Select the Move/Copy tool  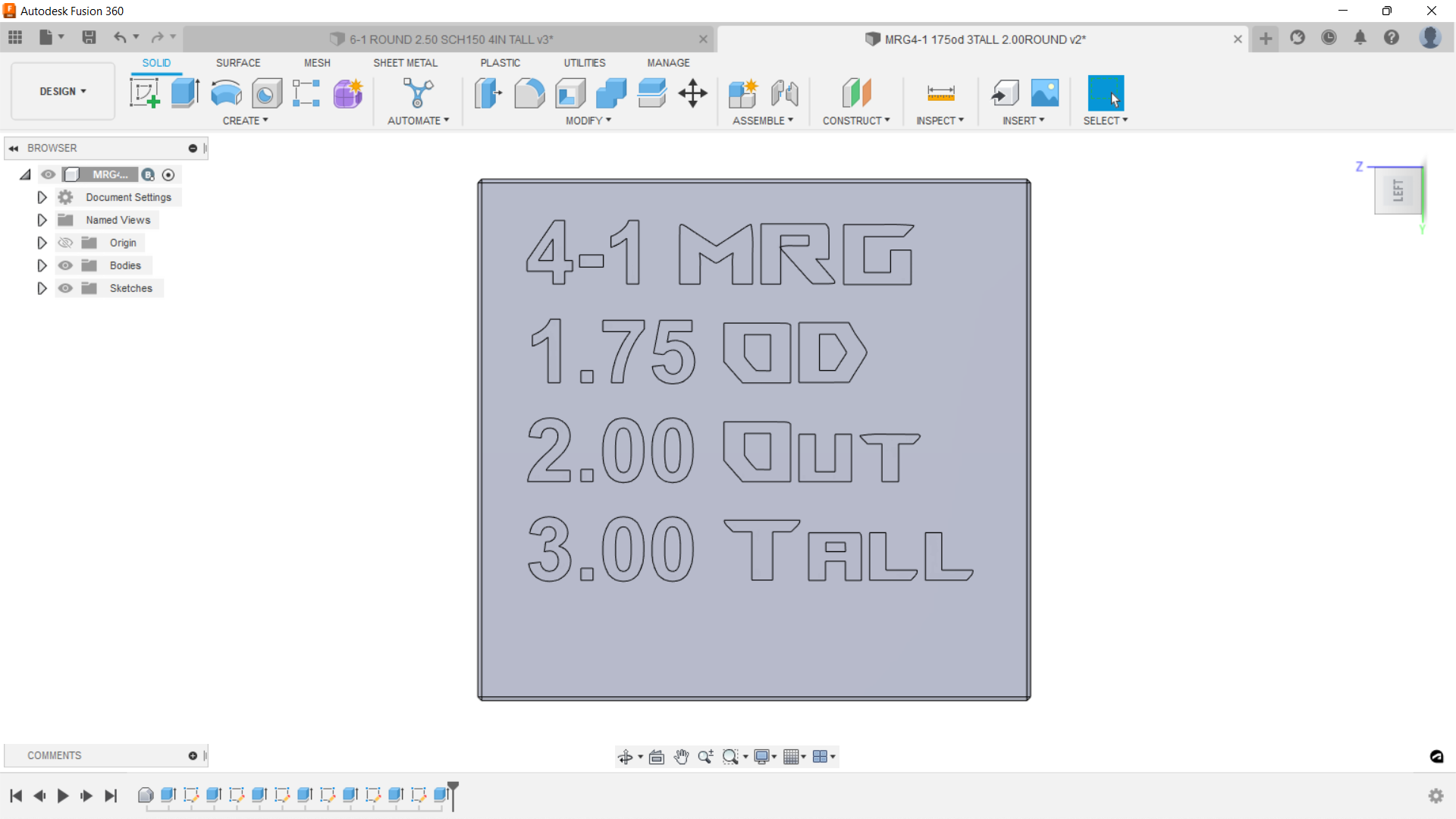[x=692, y=93]
